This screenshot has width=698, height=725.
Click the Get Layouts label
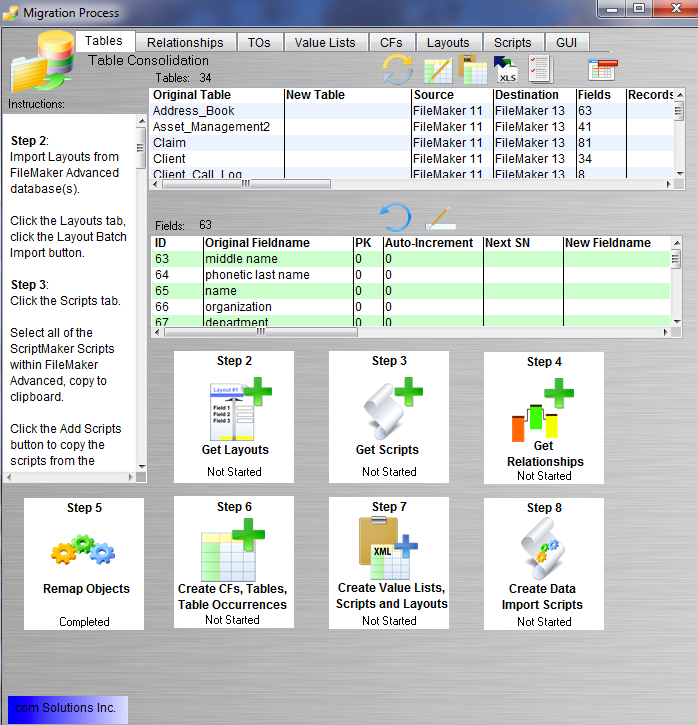coord(235,449)
